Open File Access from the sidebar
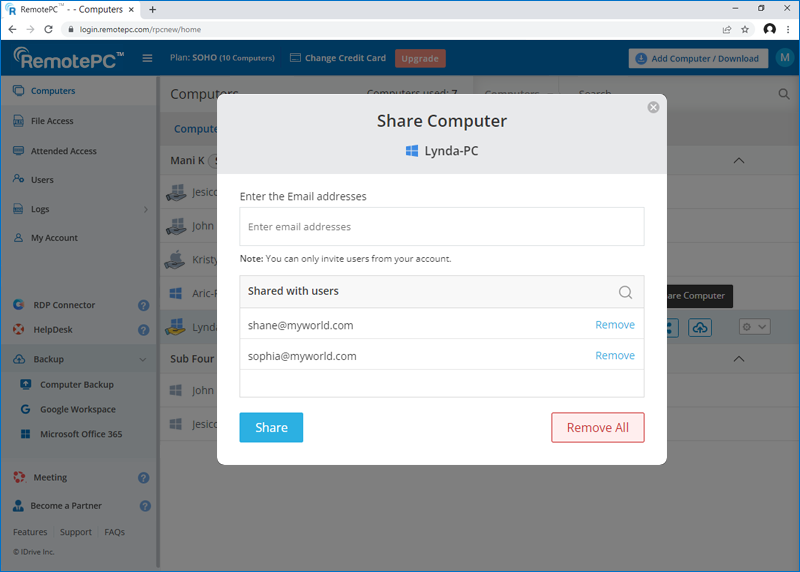Viewport: 800px width, 572px height. pos(52,121)
